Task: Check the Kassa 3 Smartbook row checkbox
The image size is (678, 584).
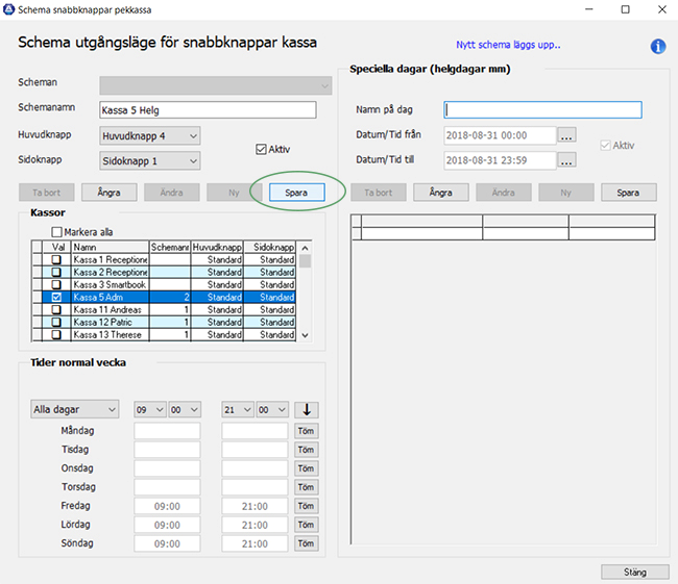Action: (56, 285)
